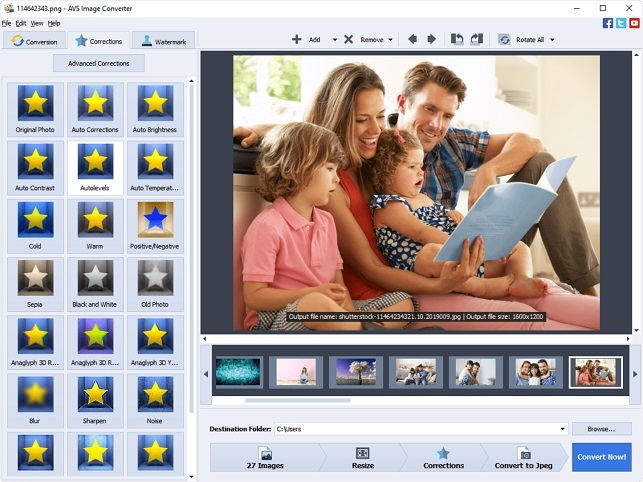
Task: Open the Facebook page icon
Action: point(608,23)
